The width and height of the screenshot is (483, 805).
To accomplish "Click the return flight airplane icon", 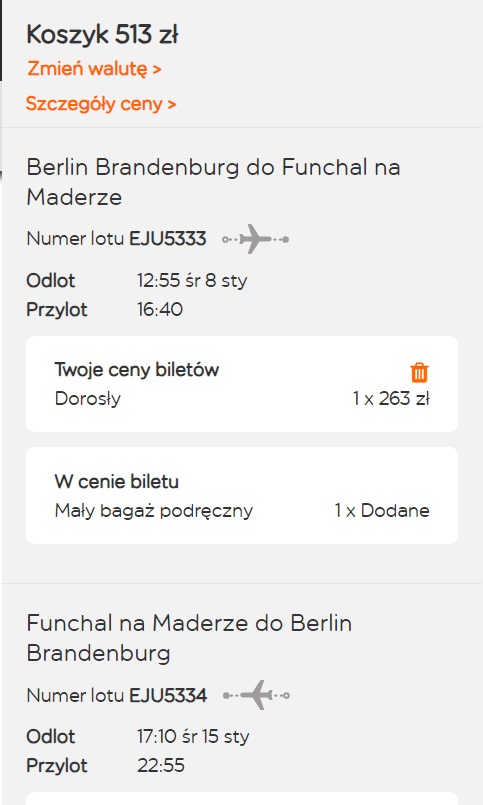I will point(256,695).
